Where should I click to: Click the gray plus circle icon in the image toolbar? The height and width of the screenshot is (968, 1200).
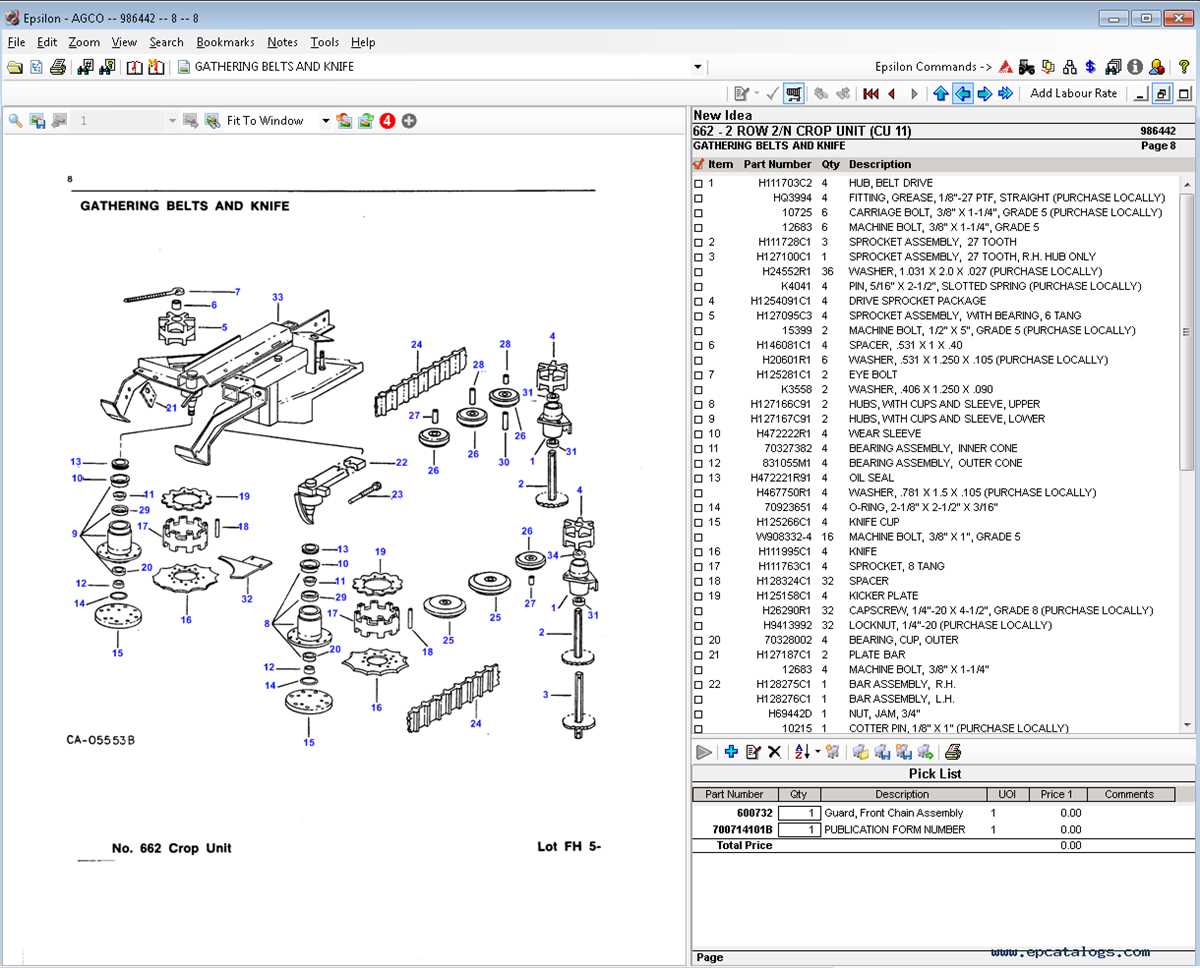[409, 121]
